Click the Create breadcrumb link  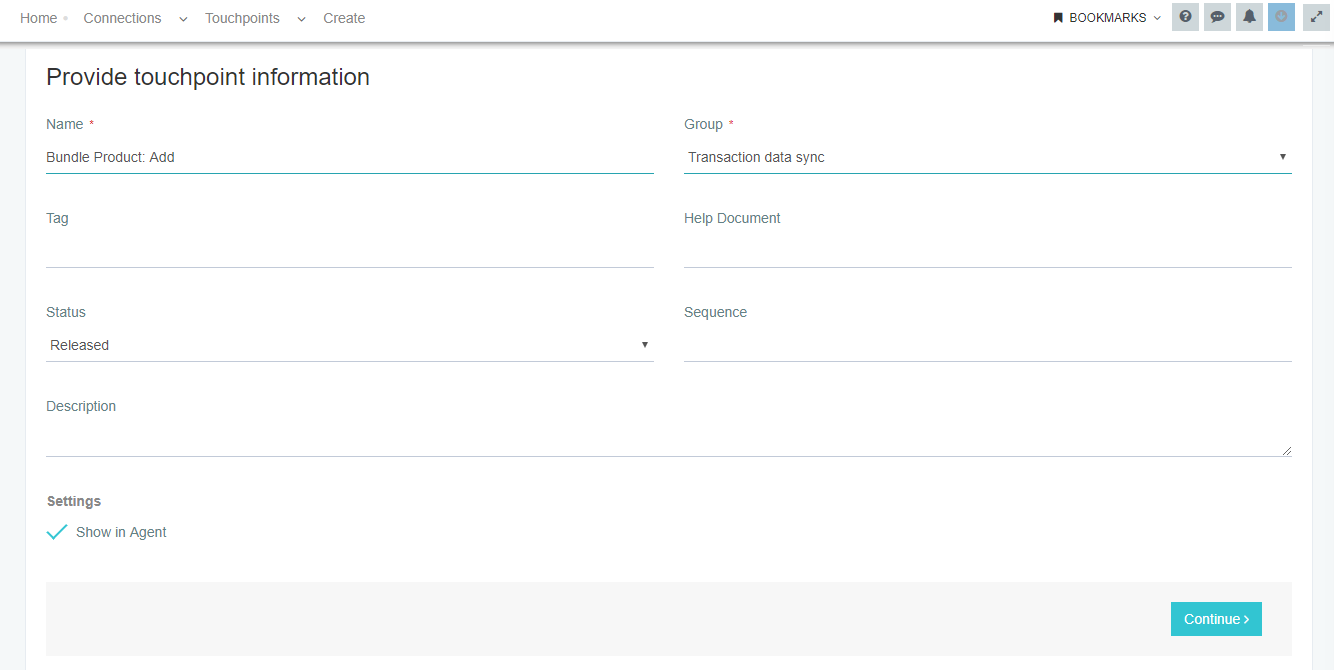(x=344, y=18)
